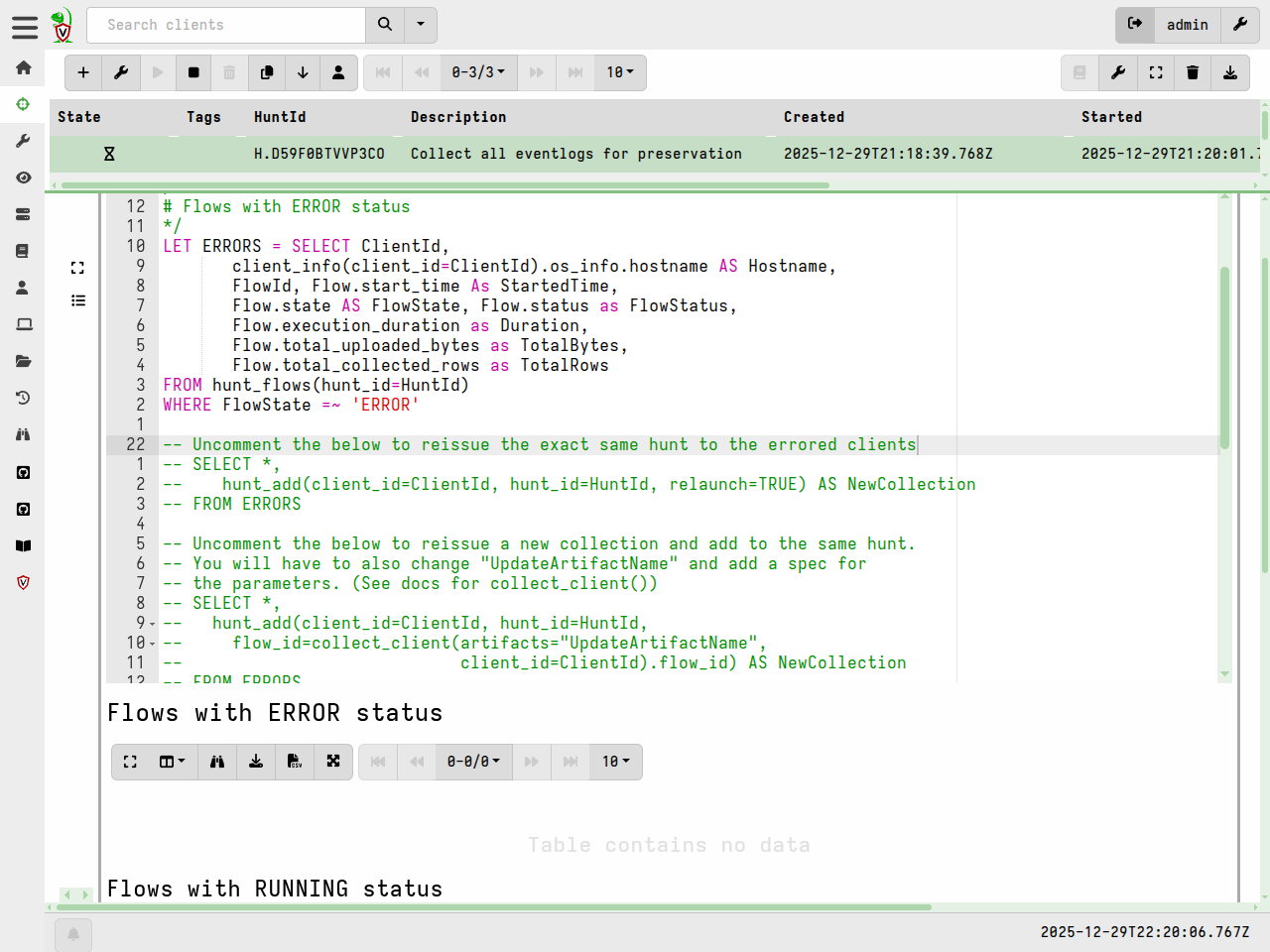Open the 0-3/3 hunt pagination dropdown
This screenshot has width=1270, height=952.
tap(479, 72)
